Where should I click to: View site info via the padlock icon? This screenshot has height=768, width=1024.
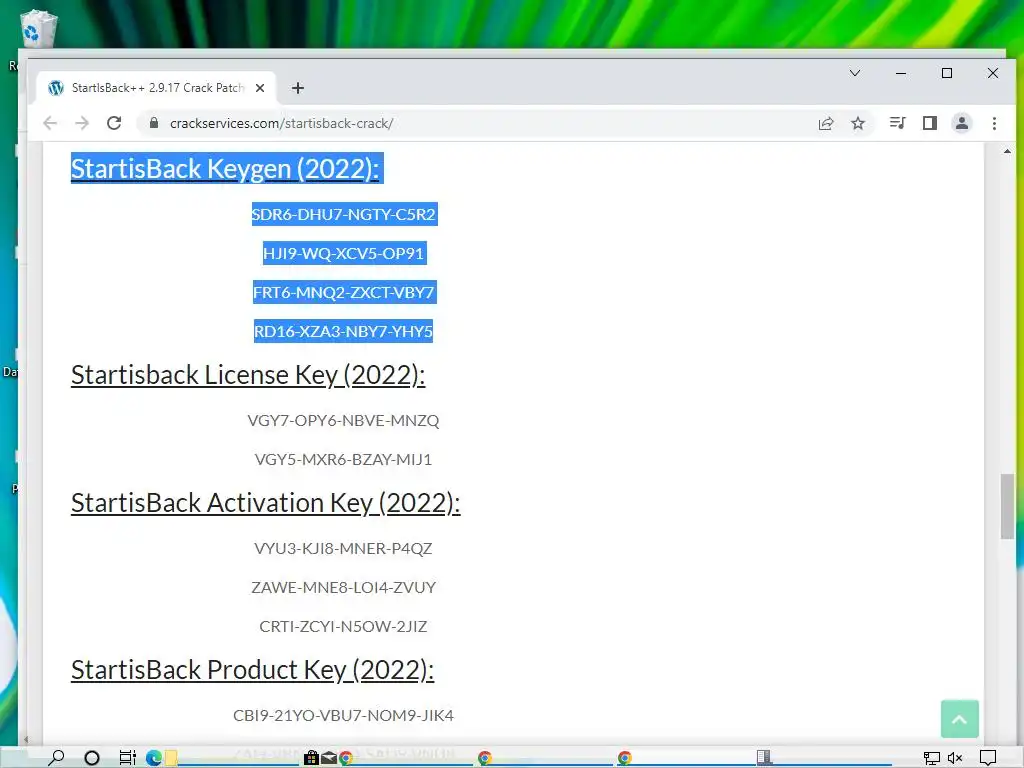pos(154,123)
